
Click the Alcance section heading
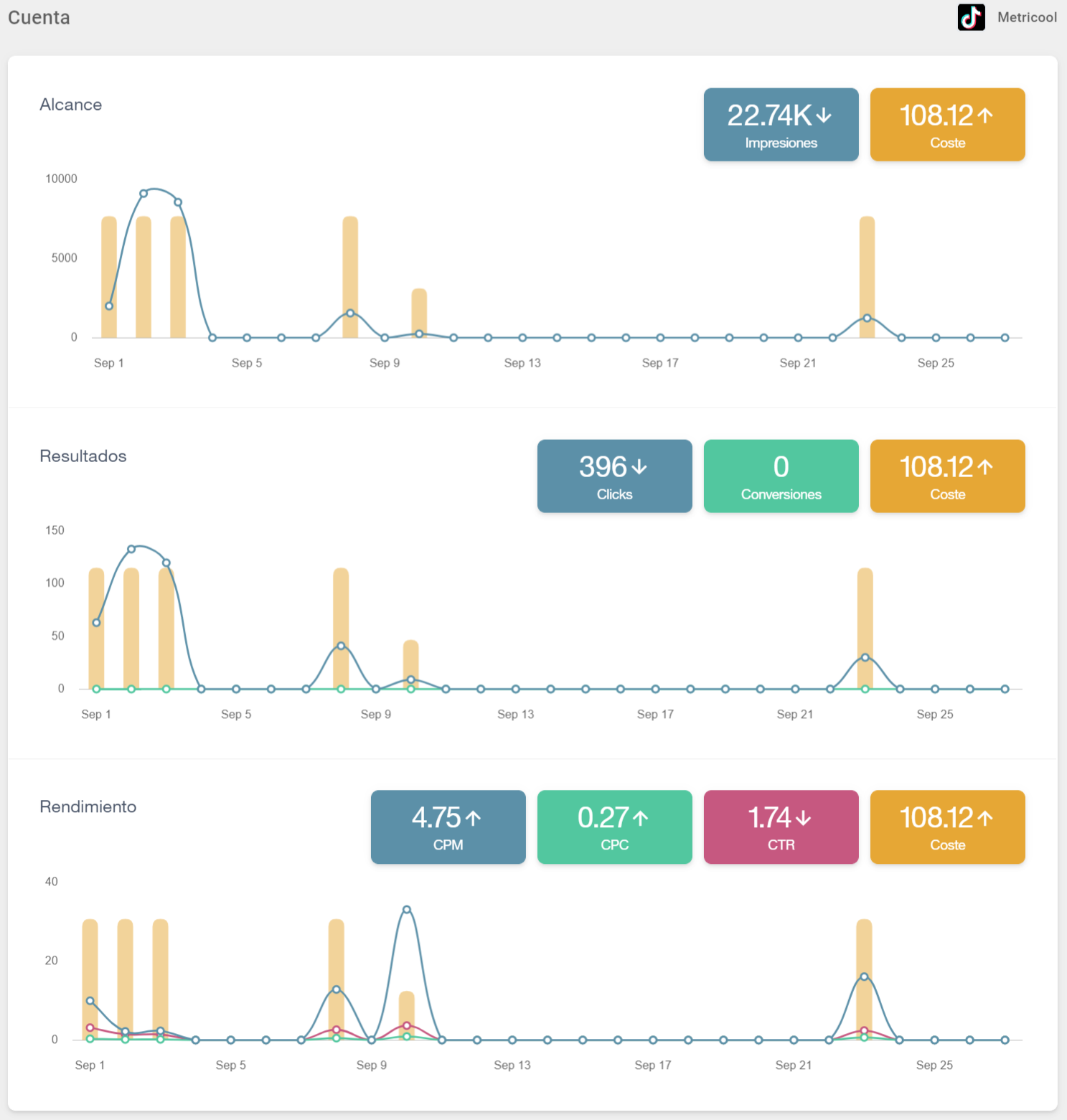pos(70,105)
